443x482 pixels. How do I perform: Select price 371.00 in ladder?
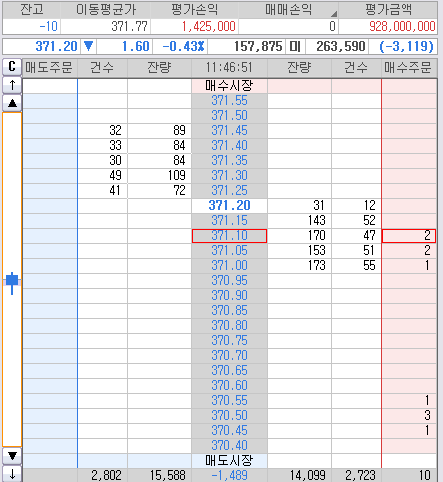coord(229,266)
